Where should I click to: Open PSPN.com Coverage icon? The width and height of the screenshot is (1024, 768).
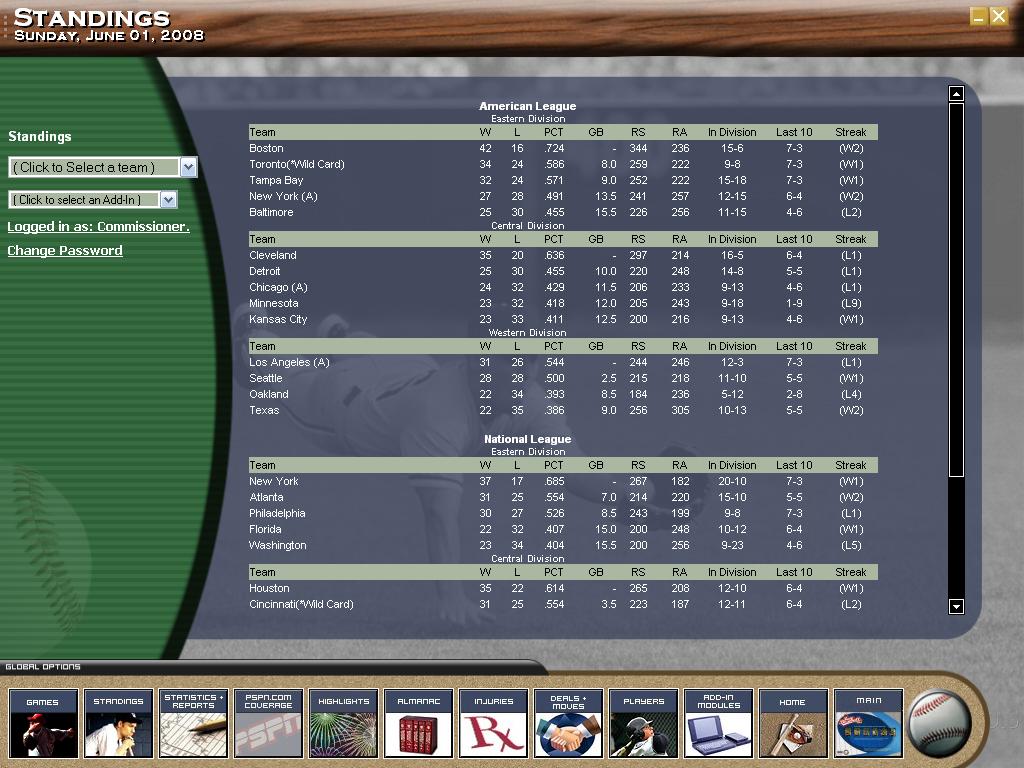pos(268,723)
